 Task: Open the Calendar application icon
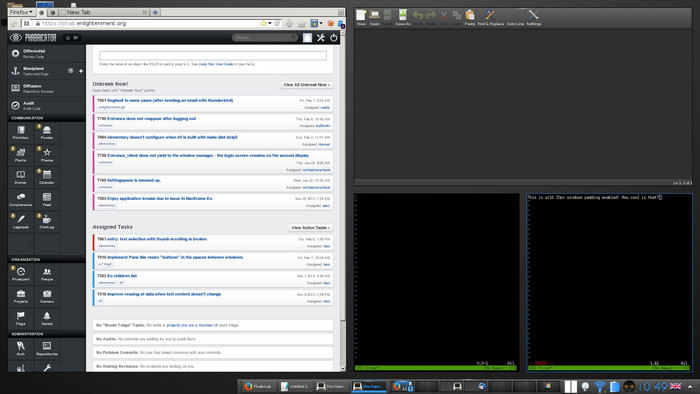[x=46, y=177]
